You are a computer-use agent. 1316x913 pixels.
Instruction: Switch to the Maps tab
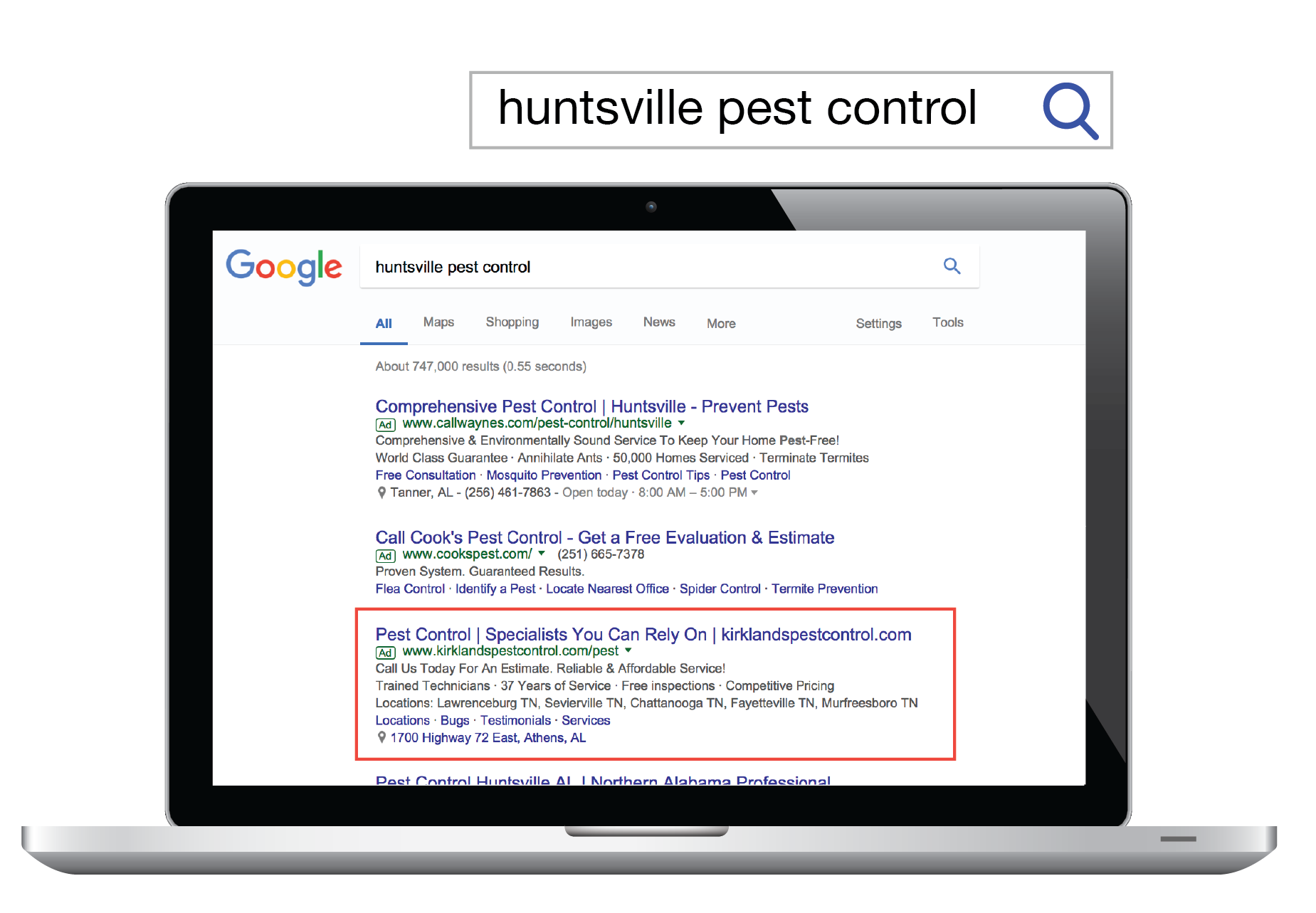point(438,322)
